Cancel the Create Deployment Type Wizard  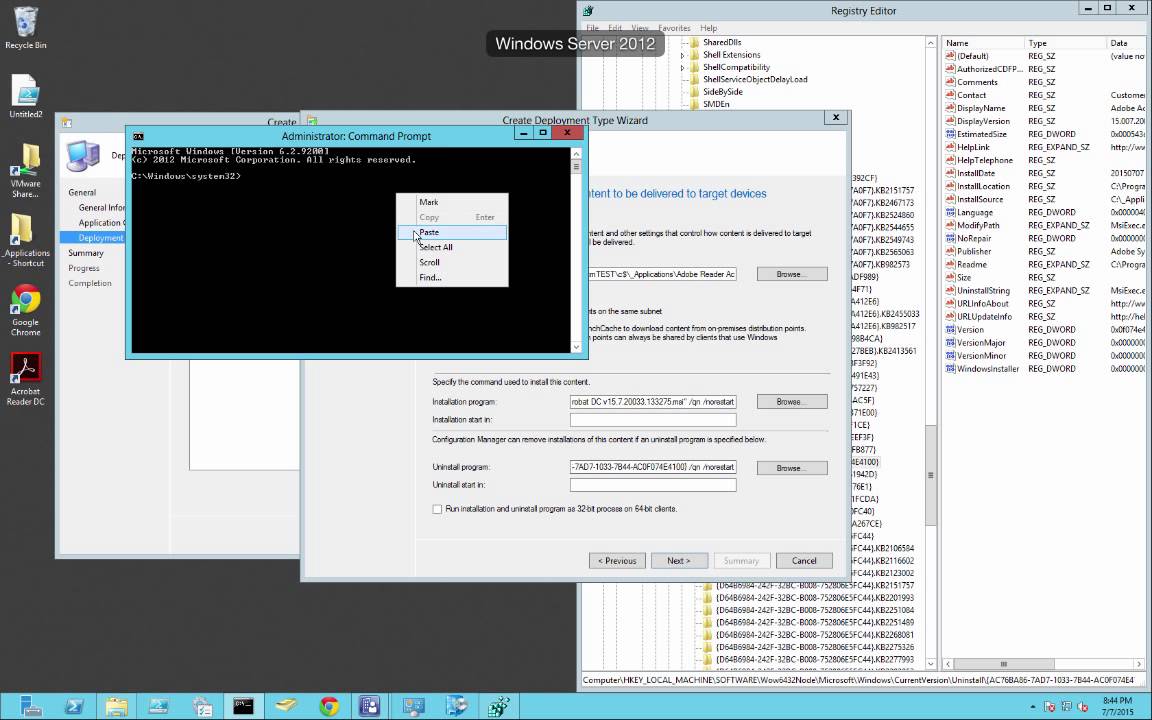click(x=804, y=561)
